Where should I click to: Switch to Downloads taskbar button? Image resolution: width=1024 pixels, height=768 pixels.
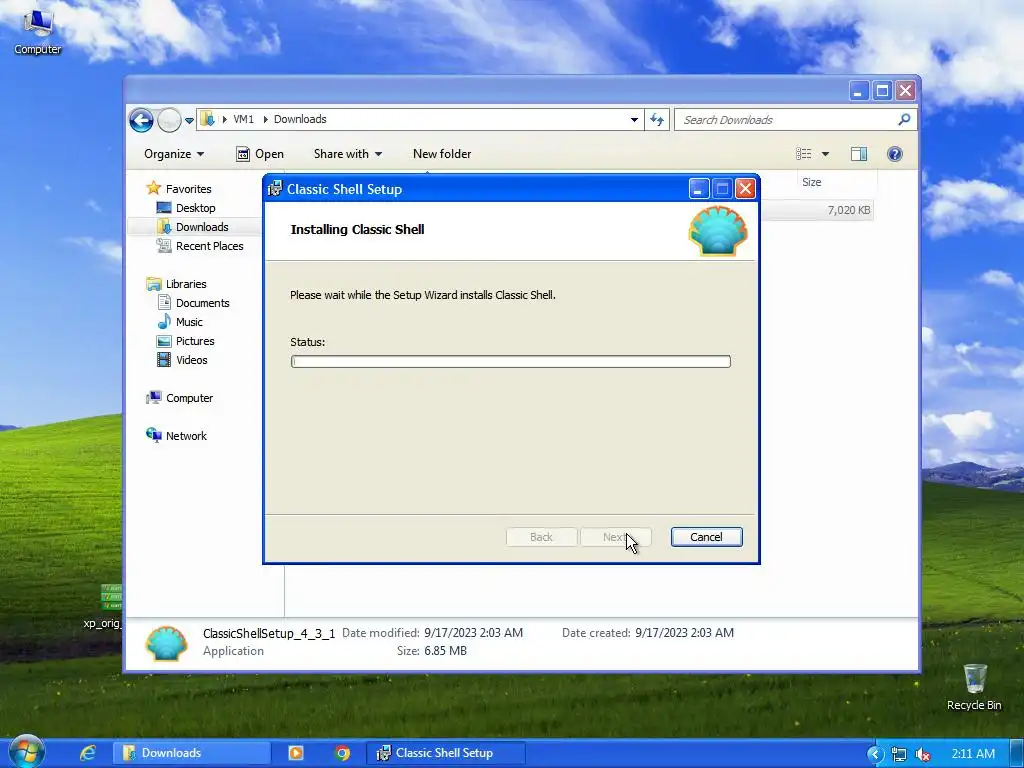[191, 753]
